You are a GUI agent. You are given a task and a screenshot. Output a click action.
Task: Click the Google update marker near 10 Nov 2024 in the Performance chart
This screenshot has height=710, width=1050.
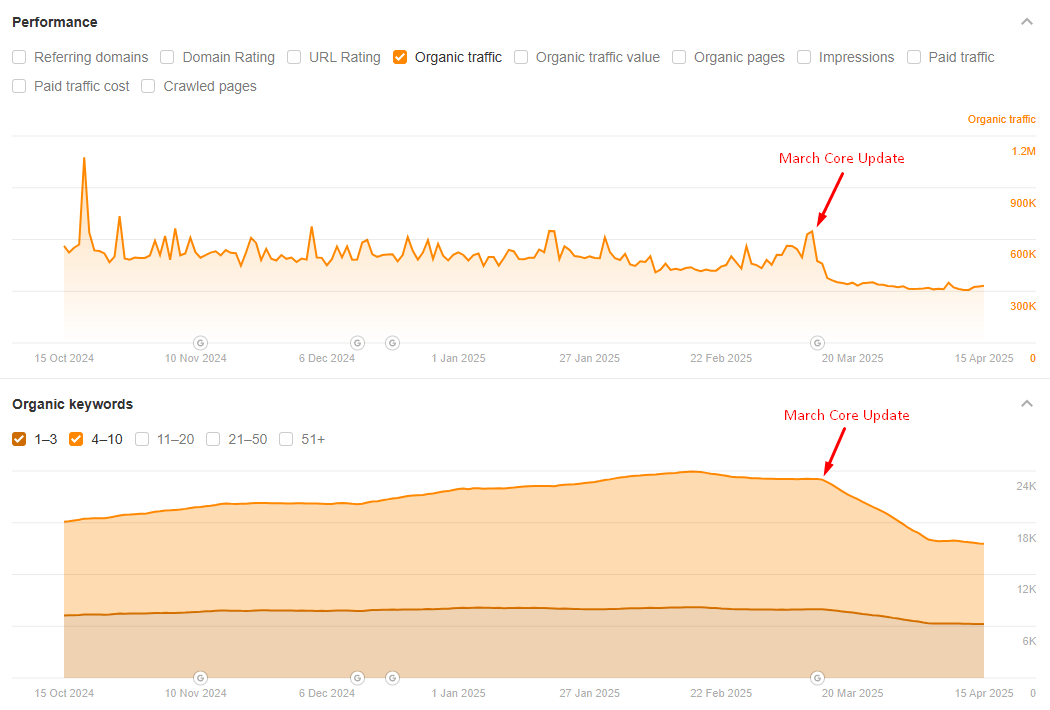pyautogui.click(x=200, y=343)
